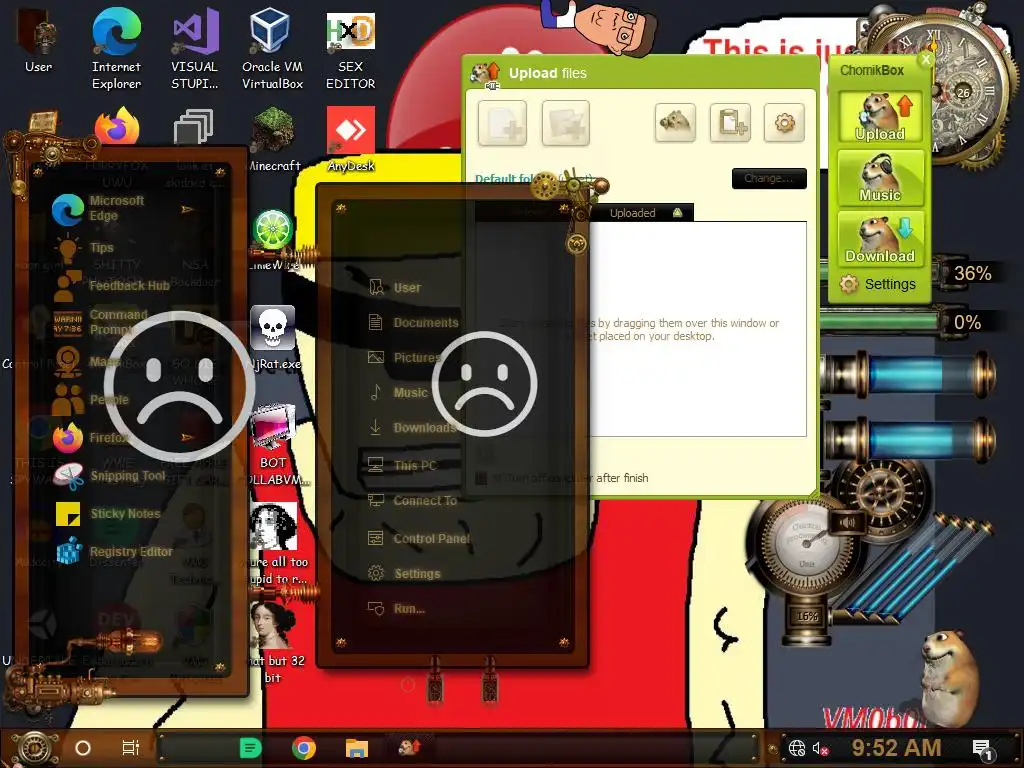The width and height of the screenshot is (1024, 768).
Task: Expand the arrow next to Microsoft Edge
Action: 187,210
